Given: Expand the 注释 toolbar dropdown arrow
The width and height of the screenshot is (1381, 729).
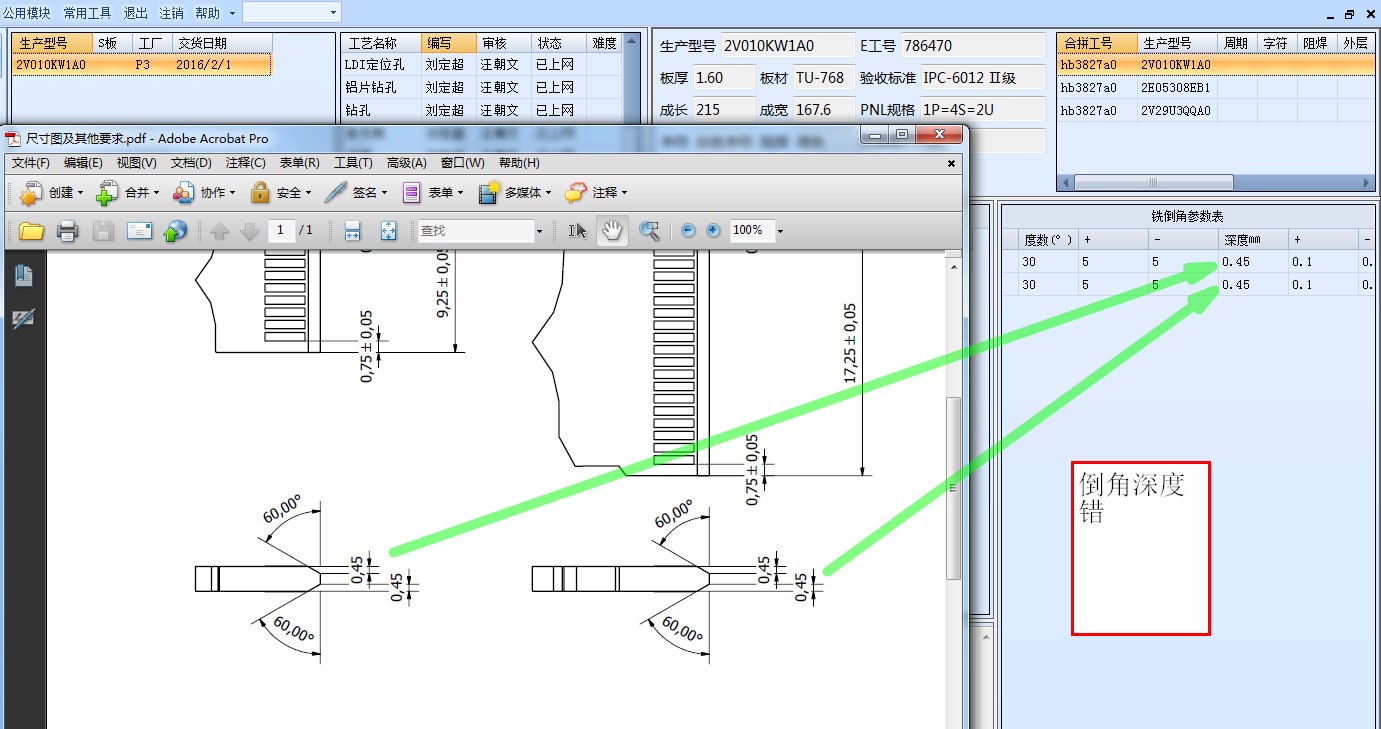Looking at the screenshot, I should pos(625,193).
